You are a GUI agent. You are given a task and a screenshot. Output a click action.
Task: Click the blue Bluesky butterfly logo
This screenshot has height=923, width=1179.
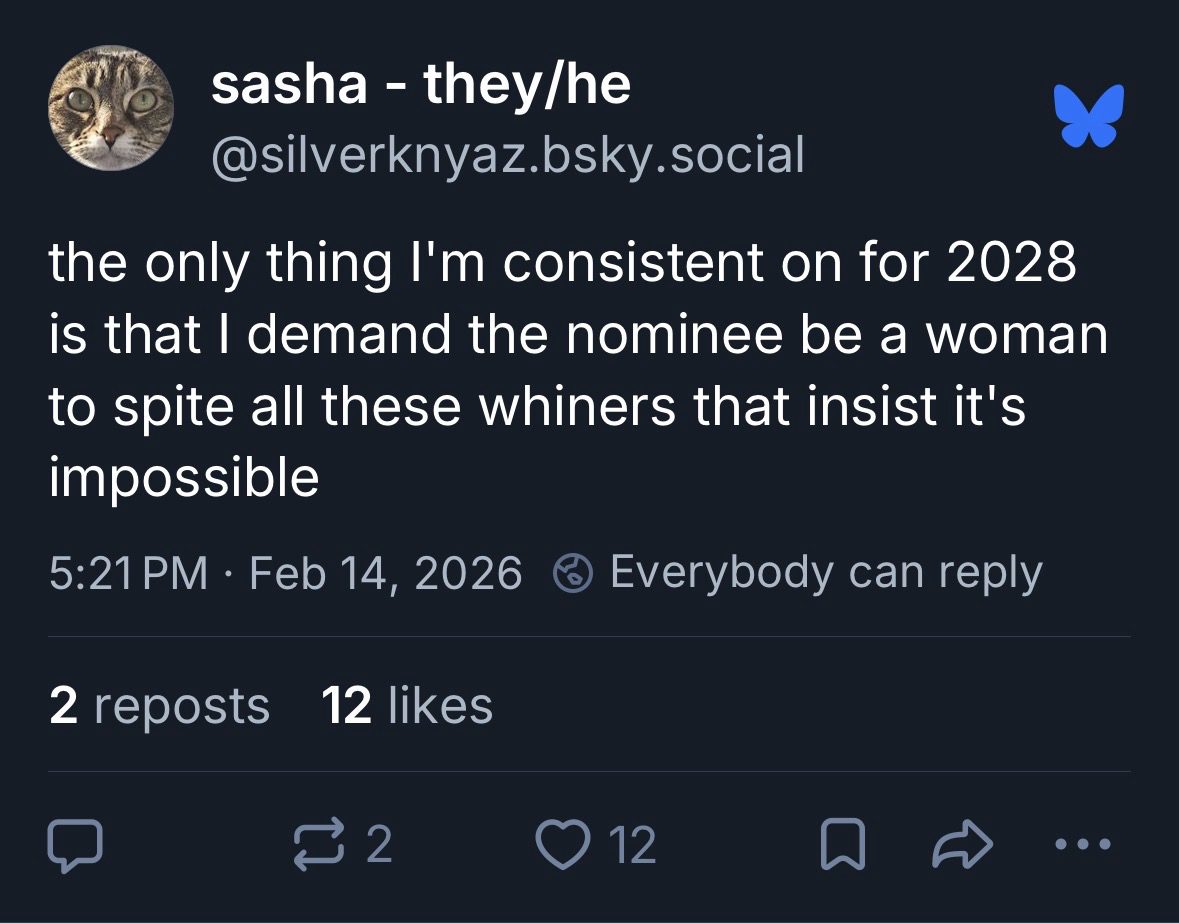coord(1089,117)
